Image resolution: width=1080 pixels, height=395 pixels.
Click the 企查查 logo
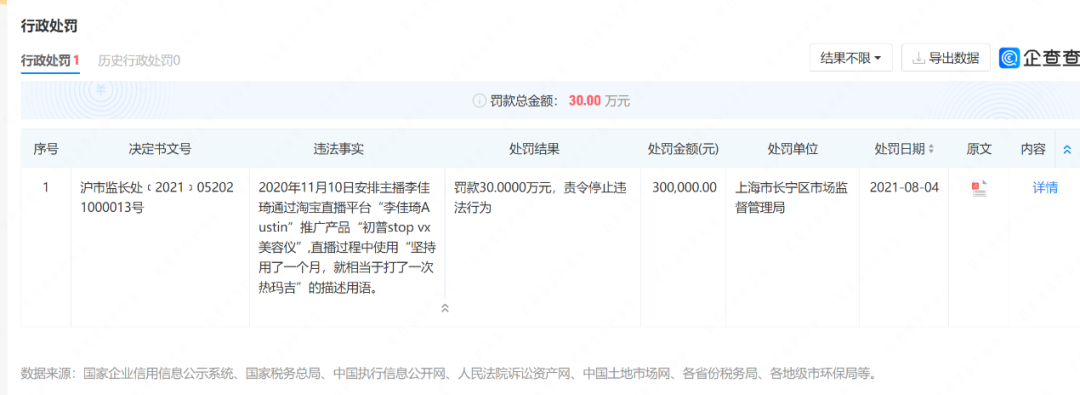click(1039, 59)
